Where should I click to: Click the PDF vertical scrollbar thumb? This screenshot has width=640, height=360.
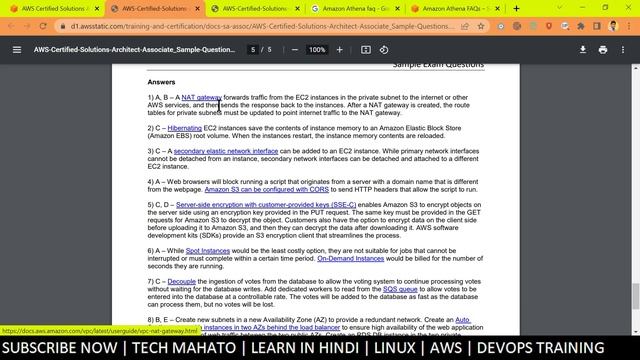tap(636, 296)
